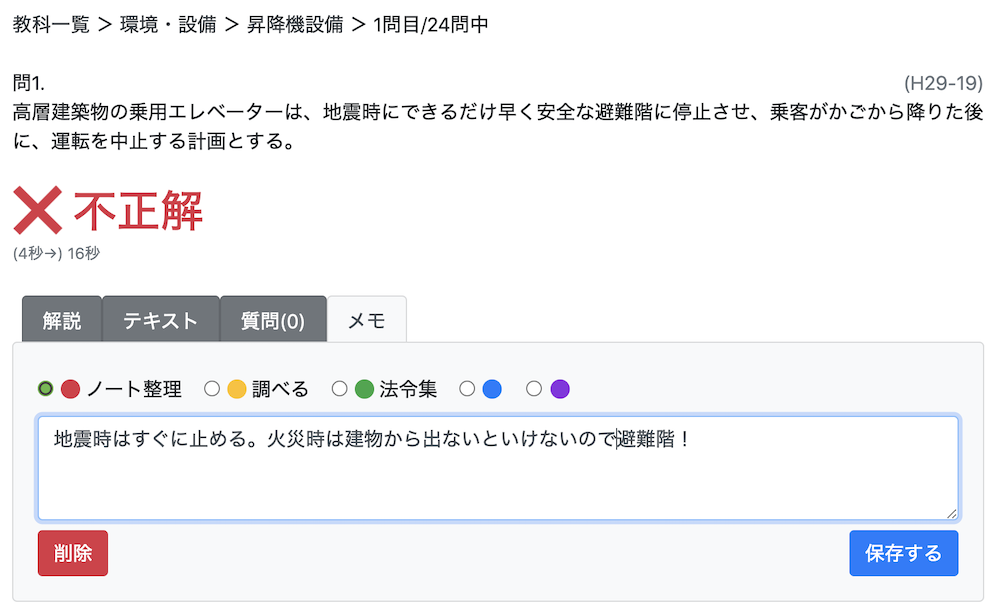Switch to the テキスト tab
Viewport: 1000px width, 614px height.
(x=160, y=321)
